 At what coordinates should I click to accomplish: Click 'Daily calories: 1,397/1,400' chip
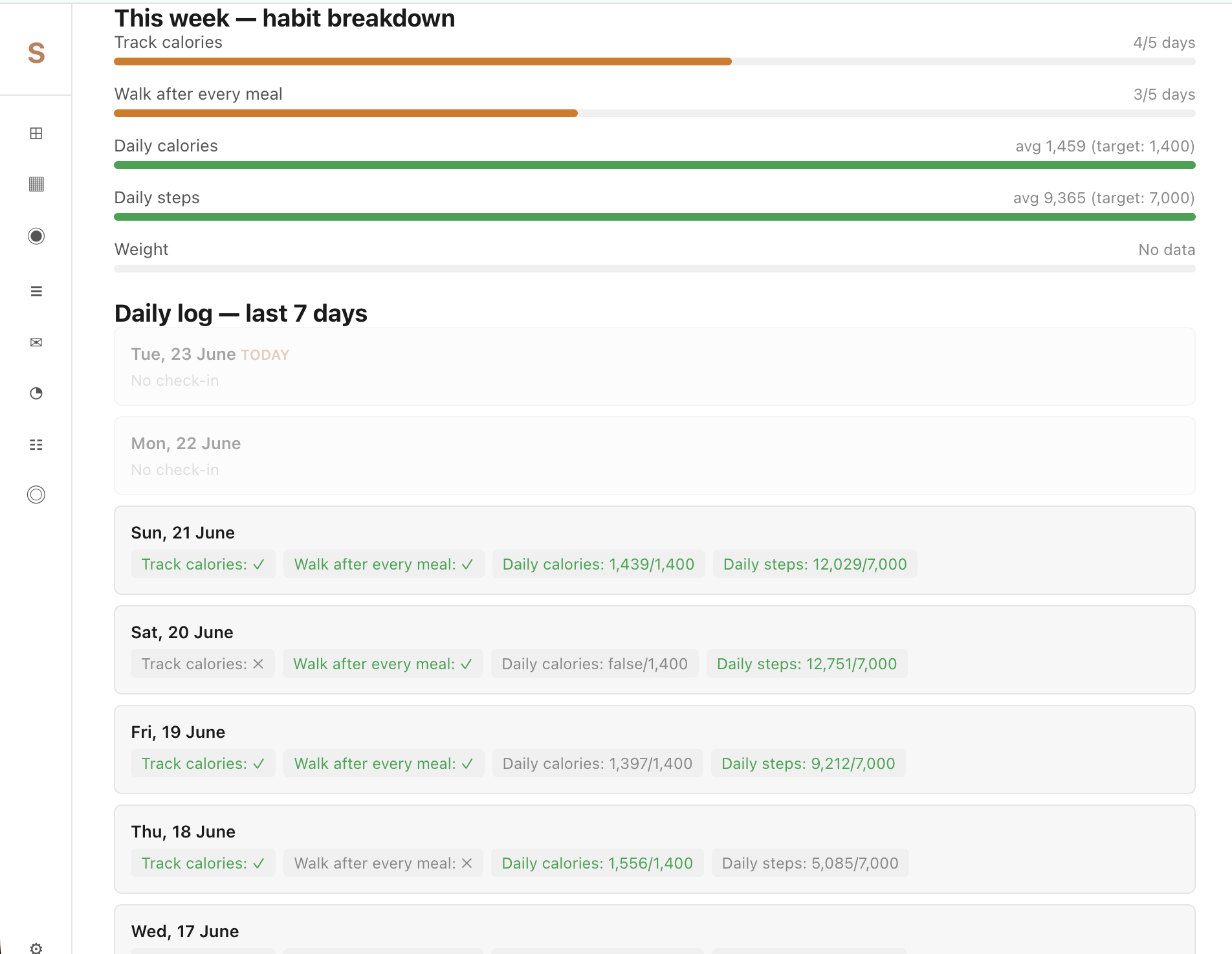click(x=598, y=764)
